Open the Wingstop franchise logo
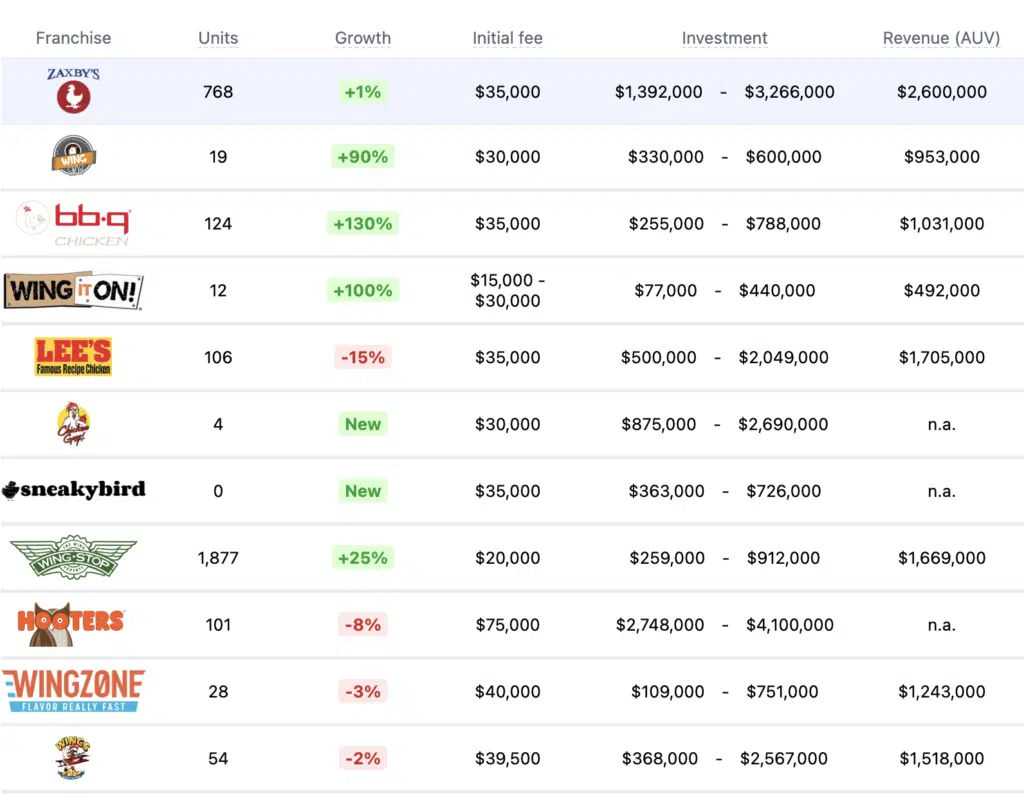This screenshot has height=801, width=1024. coord(73,557)
